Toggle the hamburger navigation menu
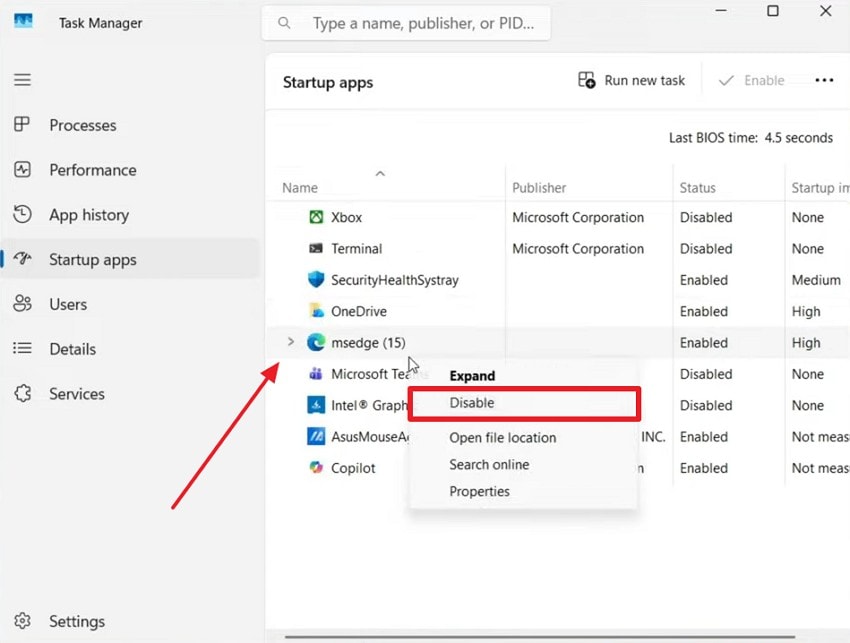 point(22,80)
